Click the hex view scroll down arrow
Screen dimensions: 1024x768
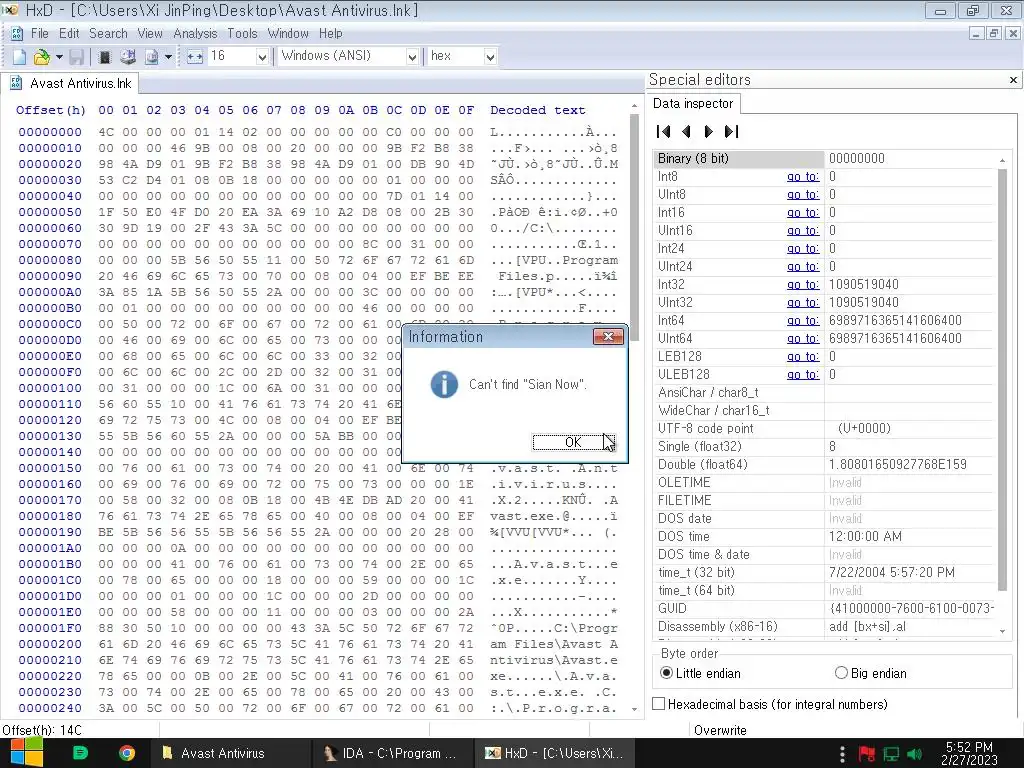pyautogui.click(x=634, y=709)
